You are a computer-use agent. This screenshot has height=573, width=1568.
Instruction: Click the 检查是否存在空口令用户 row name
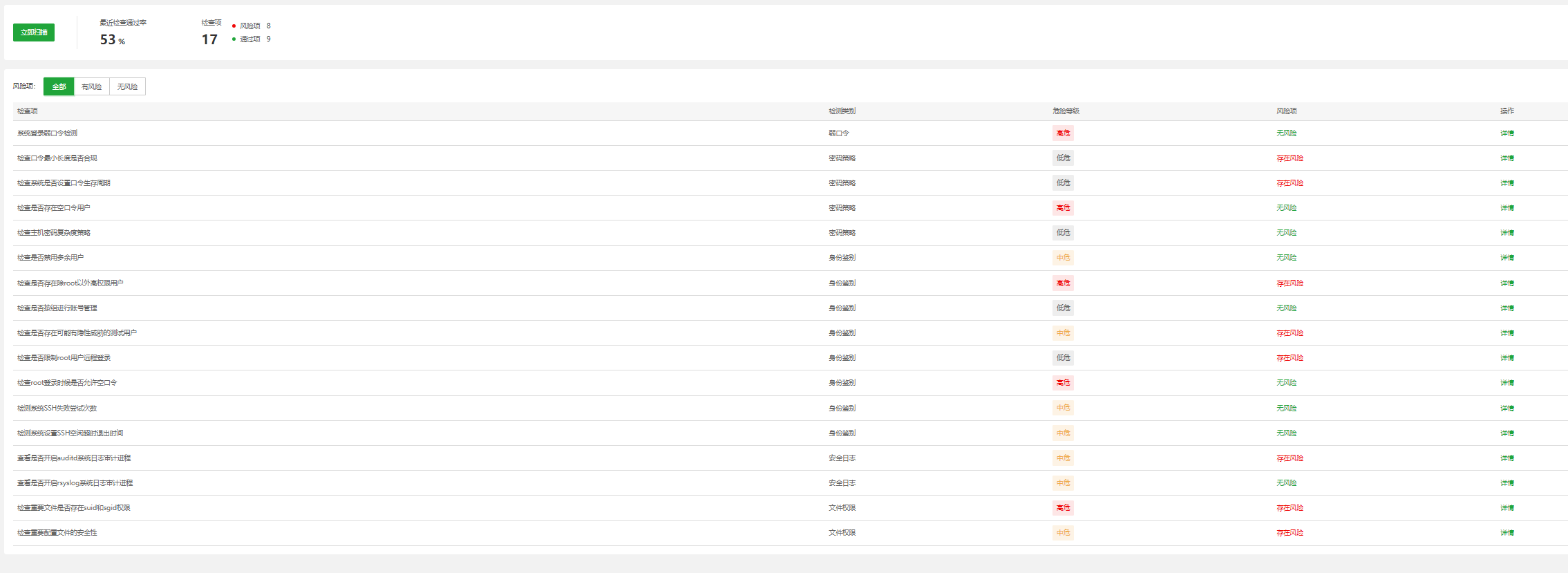54,208
